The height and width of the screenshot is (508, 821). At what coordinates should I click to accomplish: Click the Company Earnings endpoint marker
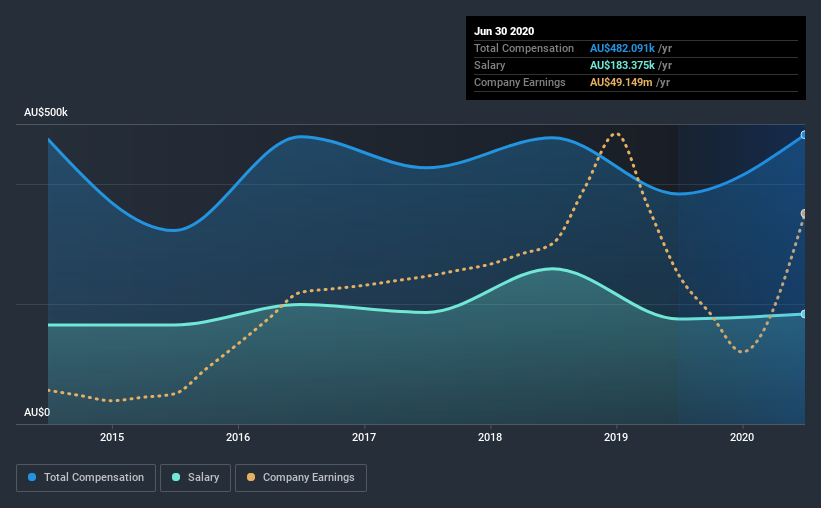tap(804, 214)
